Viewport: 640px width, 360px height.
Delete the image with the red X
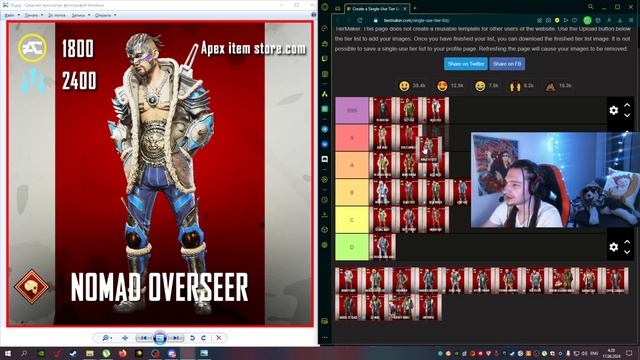pyautogui.click(x=219, y=338)
